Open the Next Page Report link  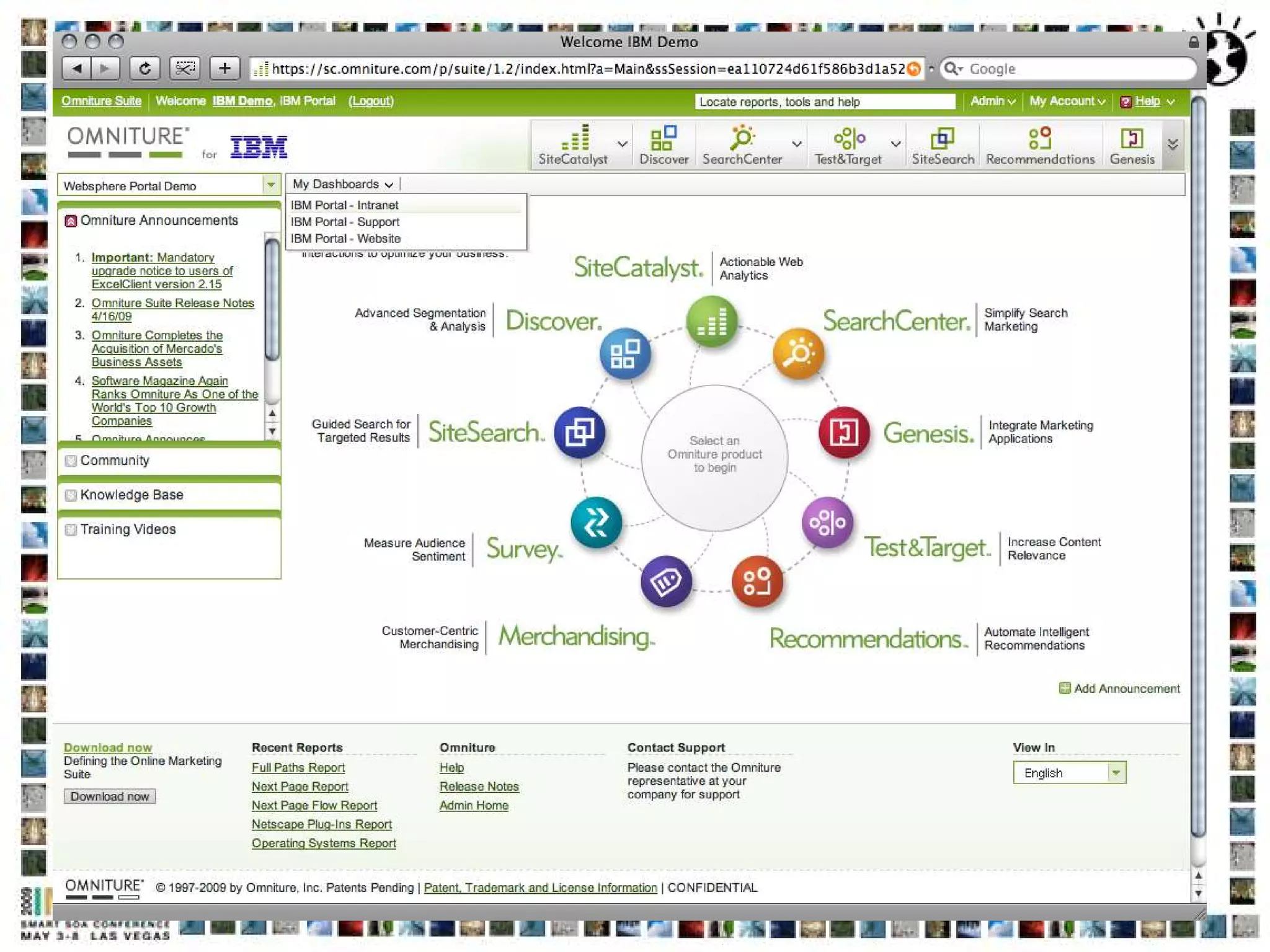coord(300,787)
